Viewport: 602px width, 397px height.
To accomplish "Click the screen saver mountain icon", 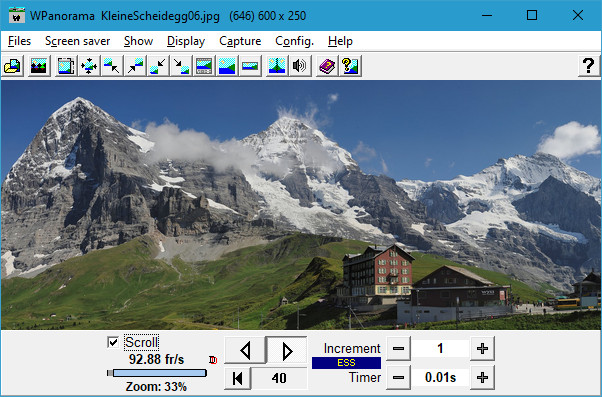I will tap(39, 66).
